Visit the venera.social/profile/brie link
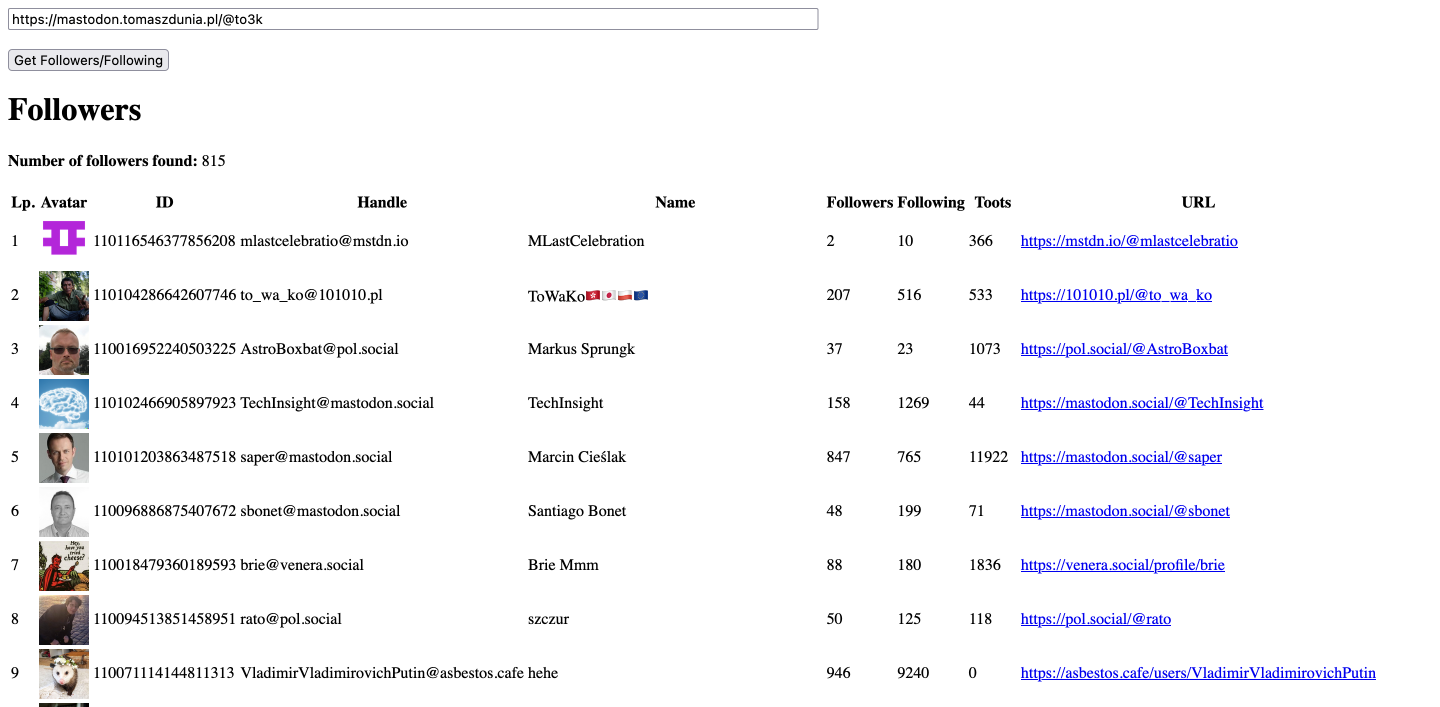This screenshot has height=707, width=1440. (x=1122, y=565)
